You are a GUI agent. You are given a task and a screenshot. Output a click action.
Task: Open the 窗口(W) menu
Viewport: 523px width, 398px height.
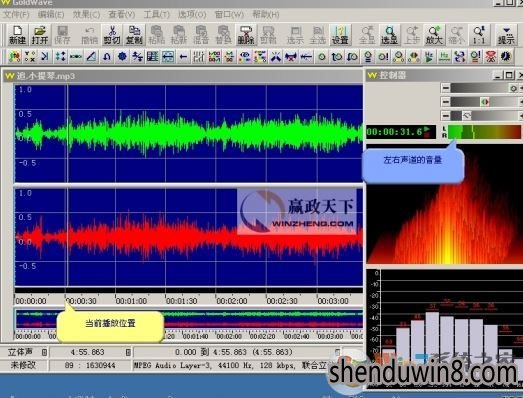(229, 14)
